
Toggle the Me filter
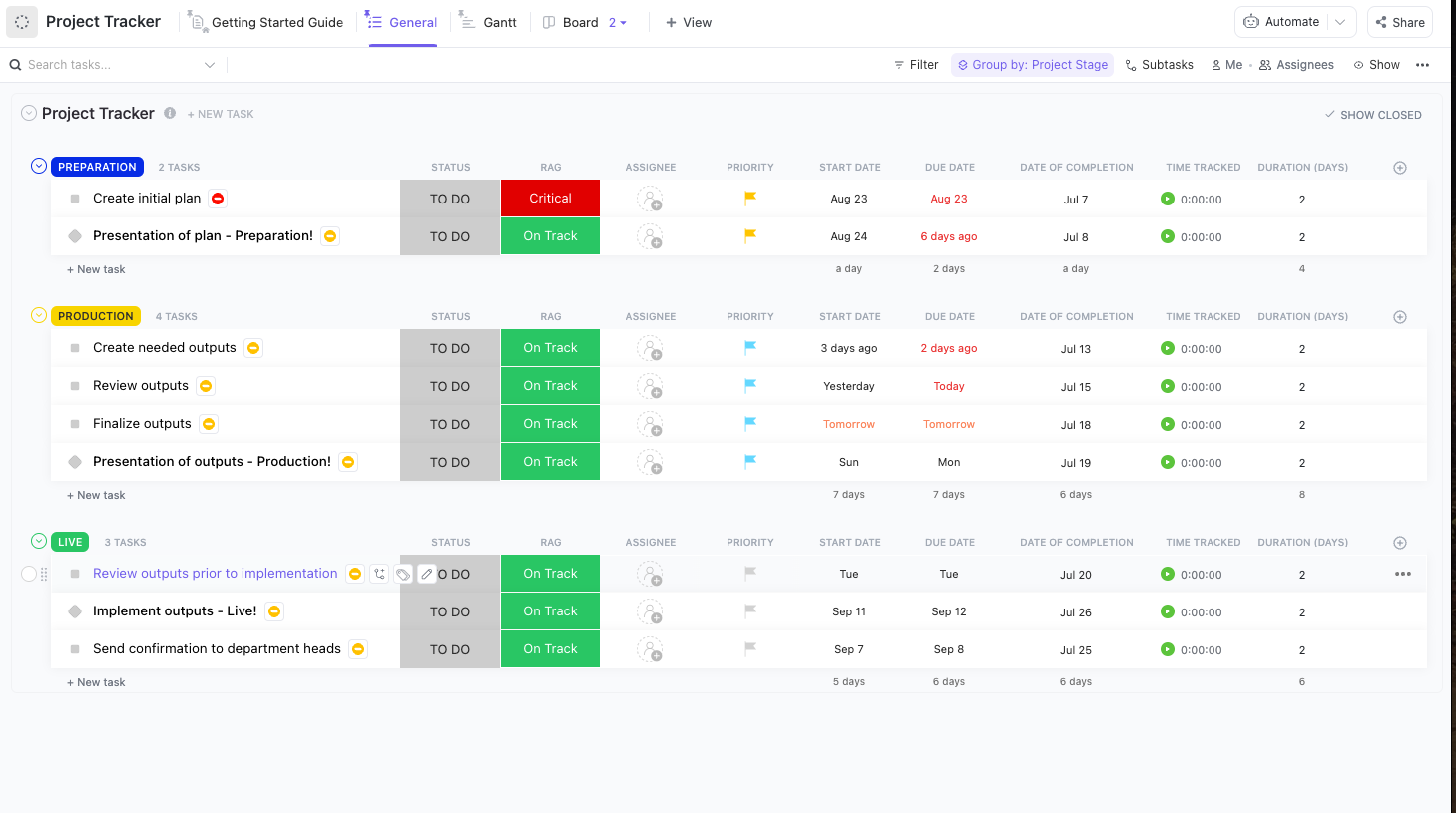pyautogui.click(x=1226, y=64)
